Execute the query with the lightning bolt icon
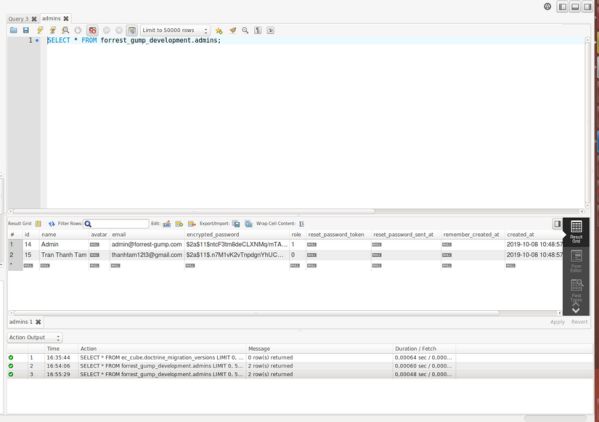The height and width of the screenshot is (422, 599). (x=40, y=30)
